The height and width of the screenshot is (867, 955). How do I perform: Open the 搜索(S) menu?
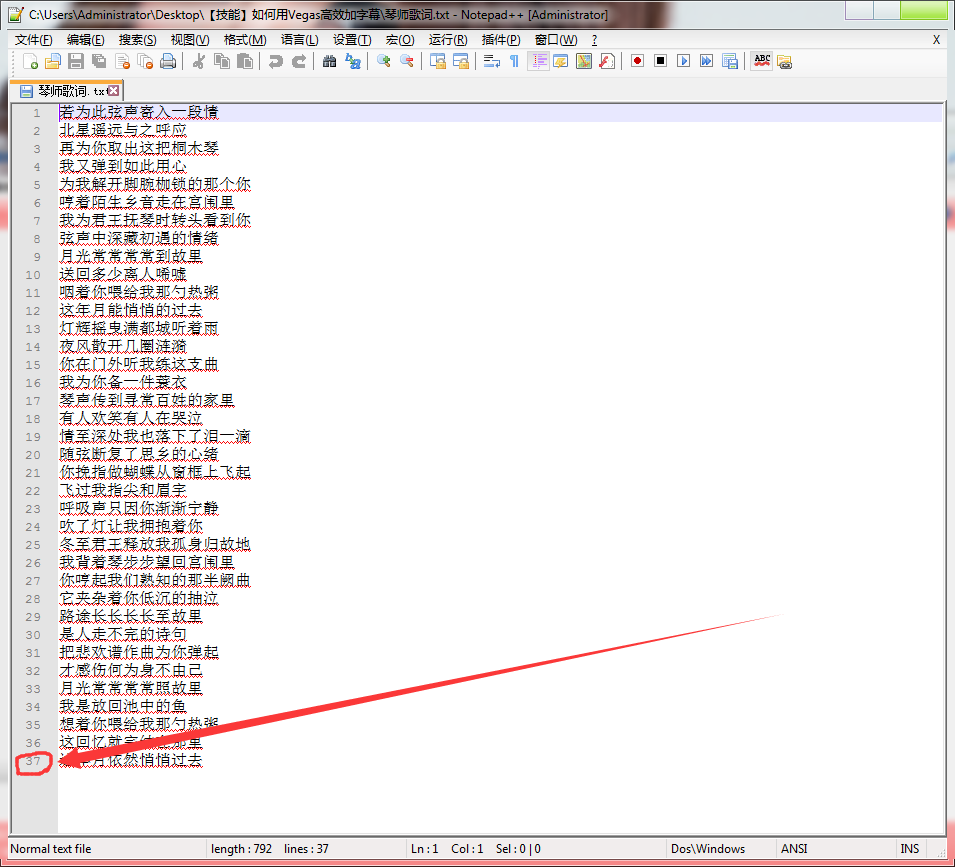pos(137,40)
